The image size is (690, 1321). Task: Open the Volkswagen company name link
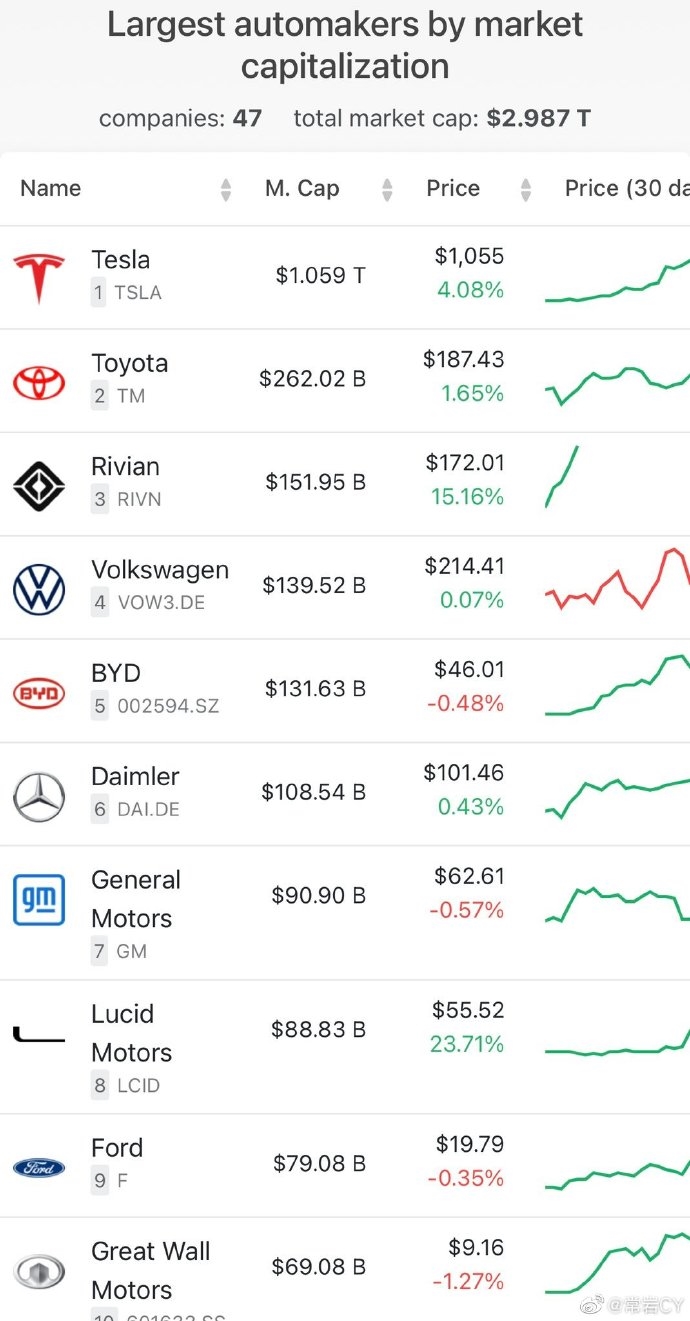click(x=160, y=570)
